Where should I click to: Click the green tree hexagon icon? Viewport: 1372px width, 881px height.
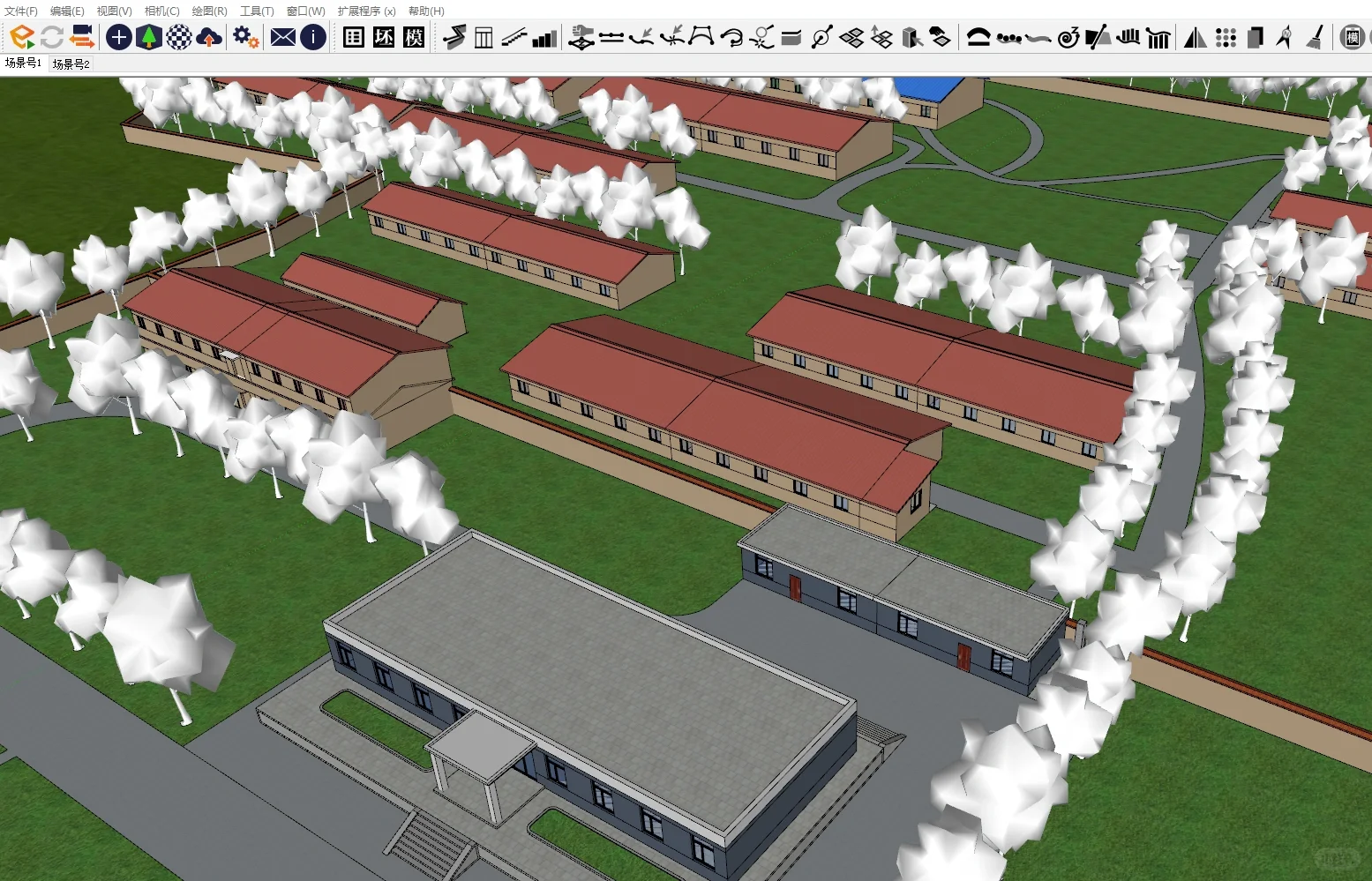(x=149, y=37)
